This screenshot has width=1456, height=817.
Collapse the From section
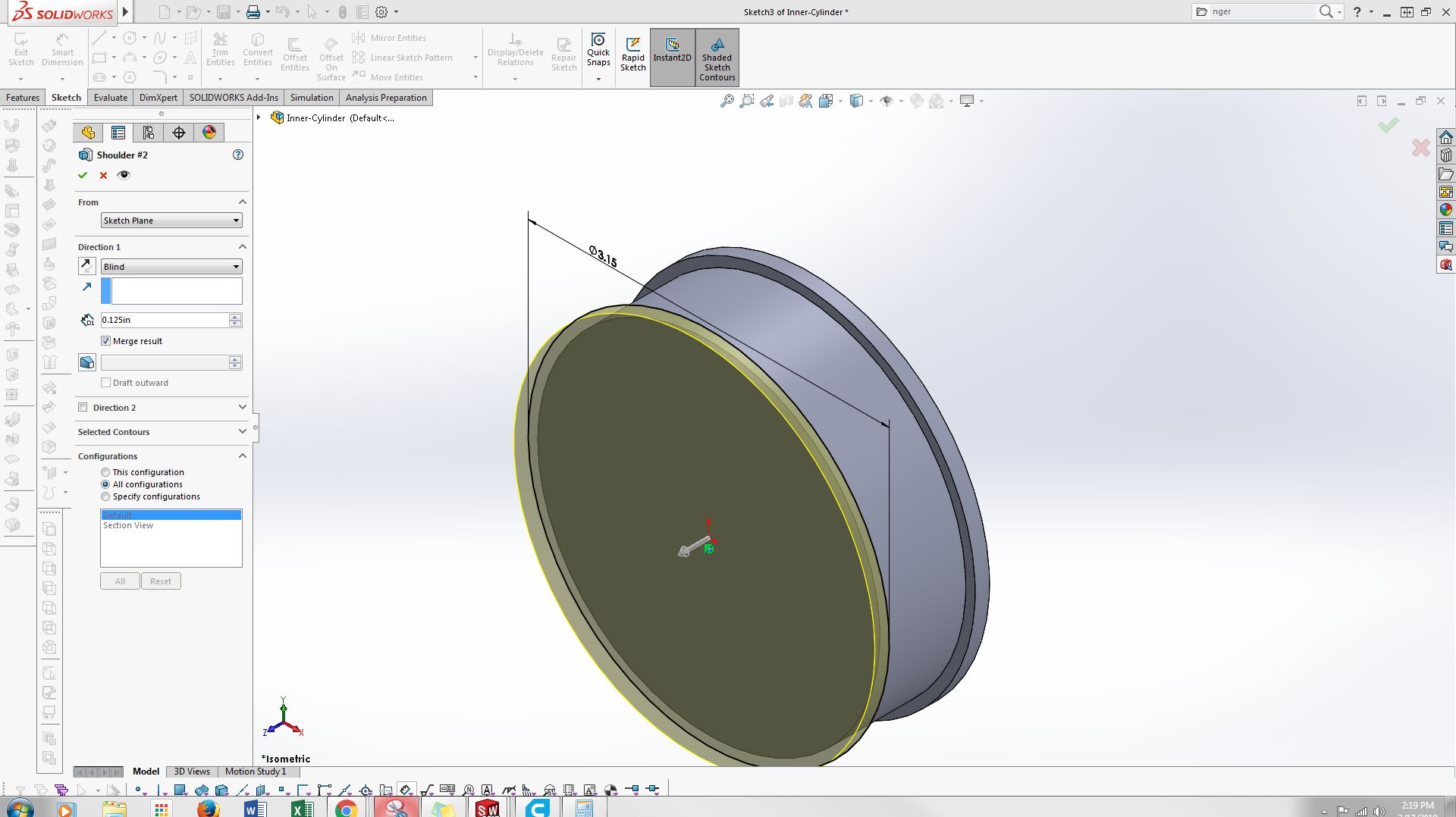click(x=243, y=202)
